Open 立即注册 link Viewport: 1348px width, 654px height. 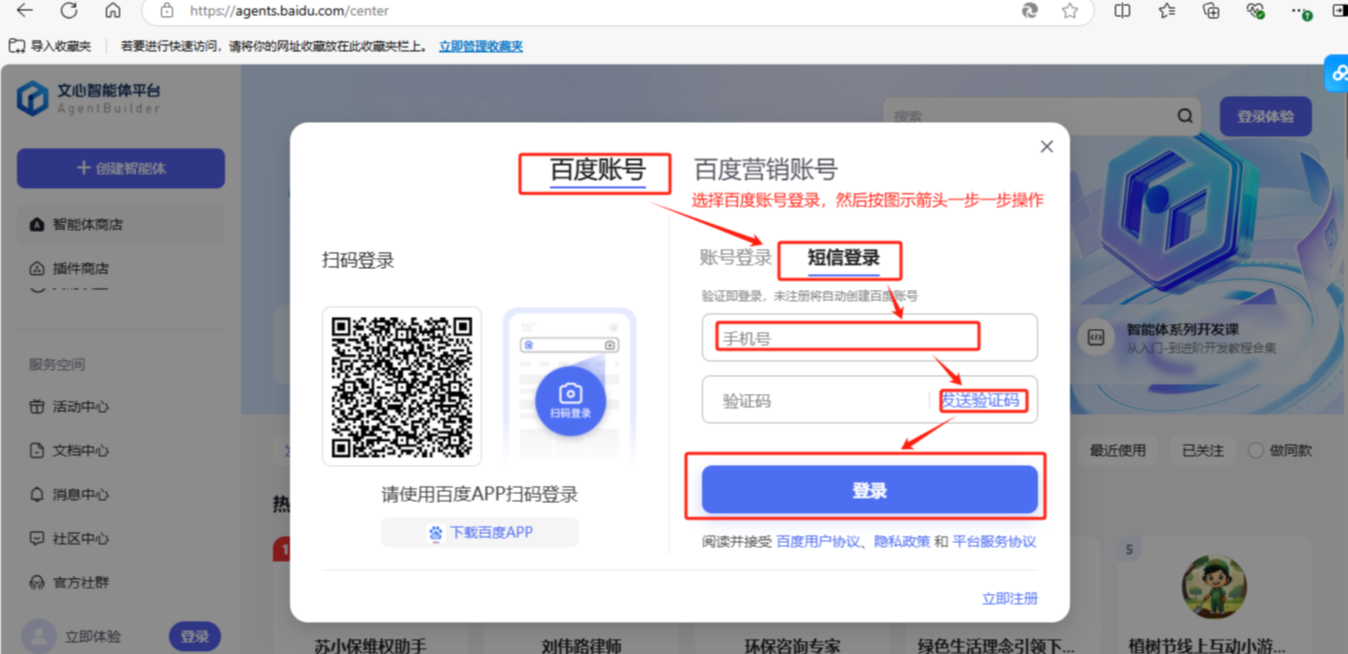1009,598
